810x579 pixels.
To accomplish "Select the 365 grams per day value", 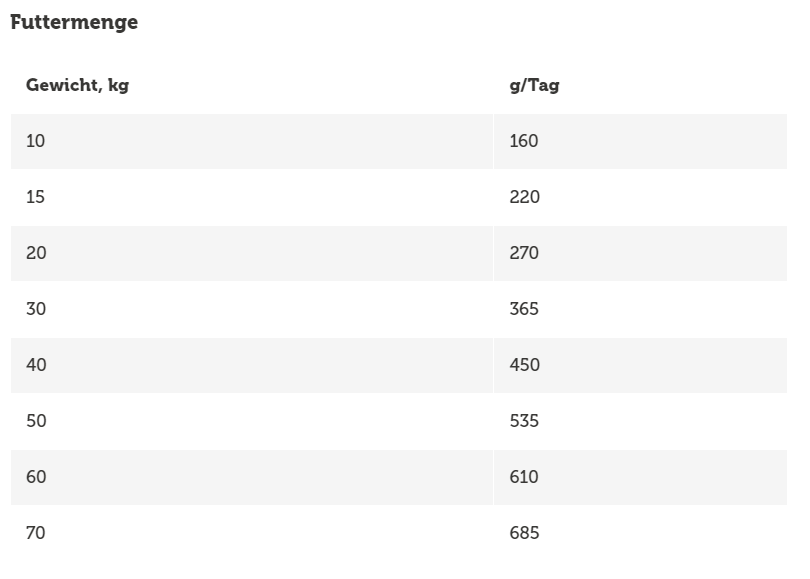I will coord(524,309).
